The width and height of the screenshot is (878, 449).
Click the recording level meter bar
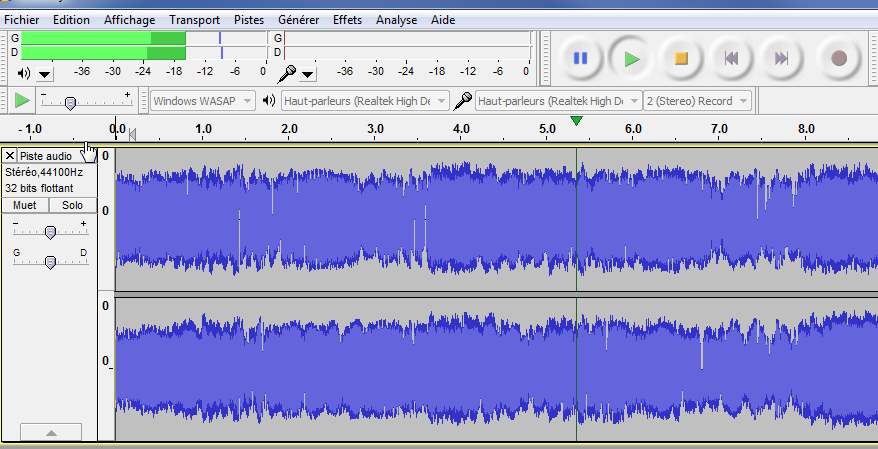coord(407,45)
